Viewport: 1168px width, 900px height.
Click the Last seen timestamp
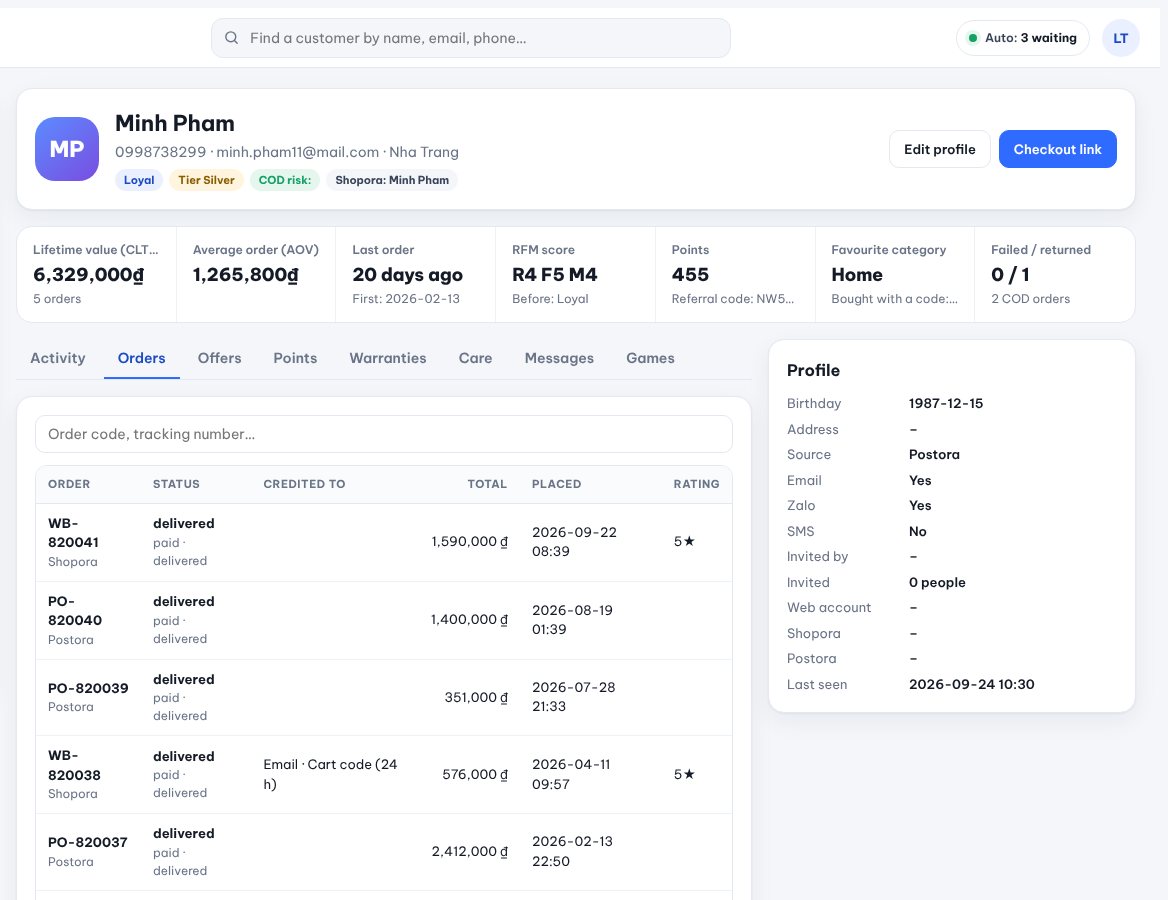pos(971,685)
